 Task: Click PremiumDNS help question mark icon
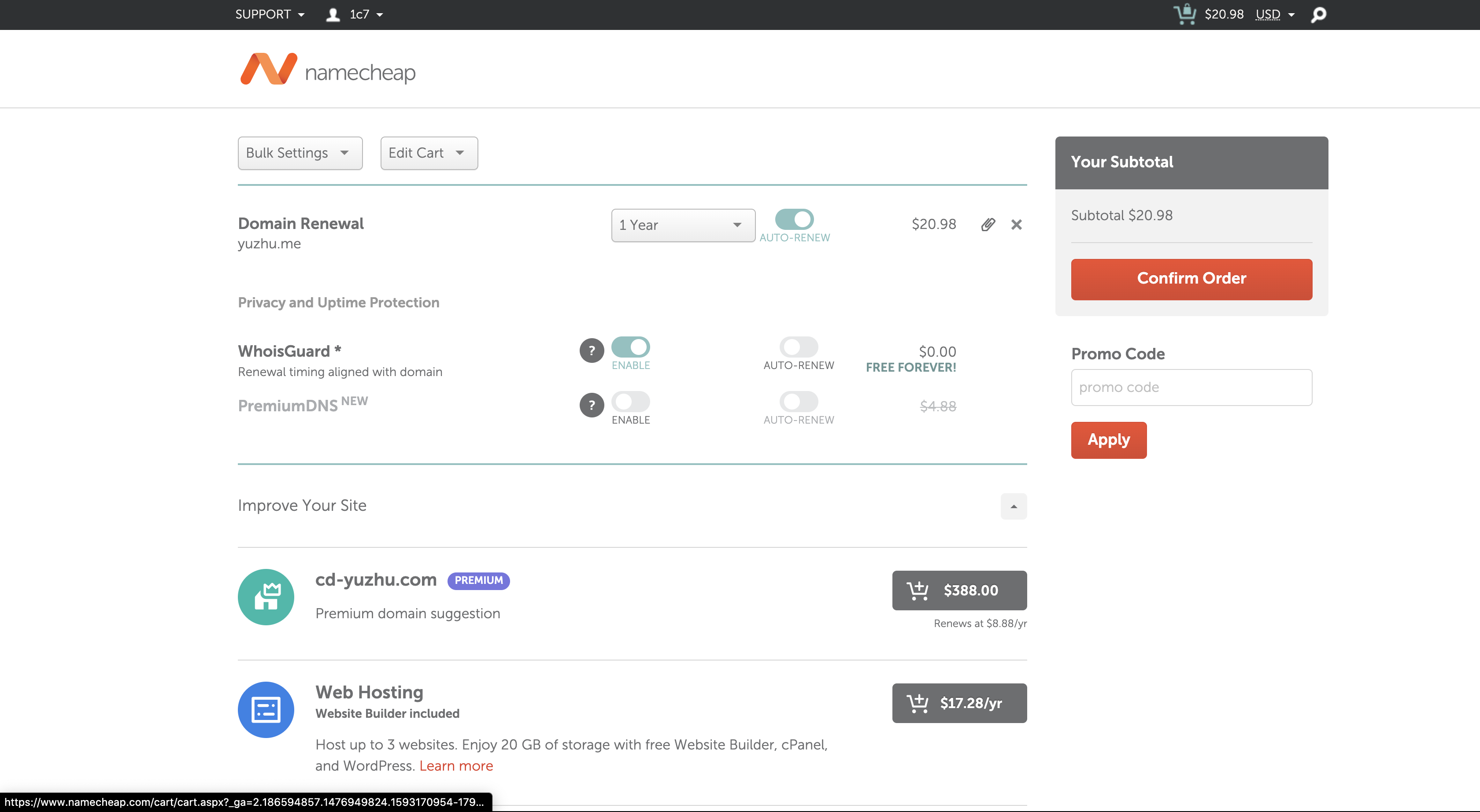coord(591,405)
